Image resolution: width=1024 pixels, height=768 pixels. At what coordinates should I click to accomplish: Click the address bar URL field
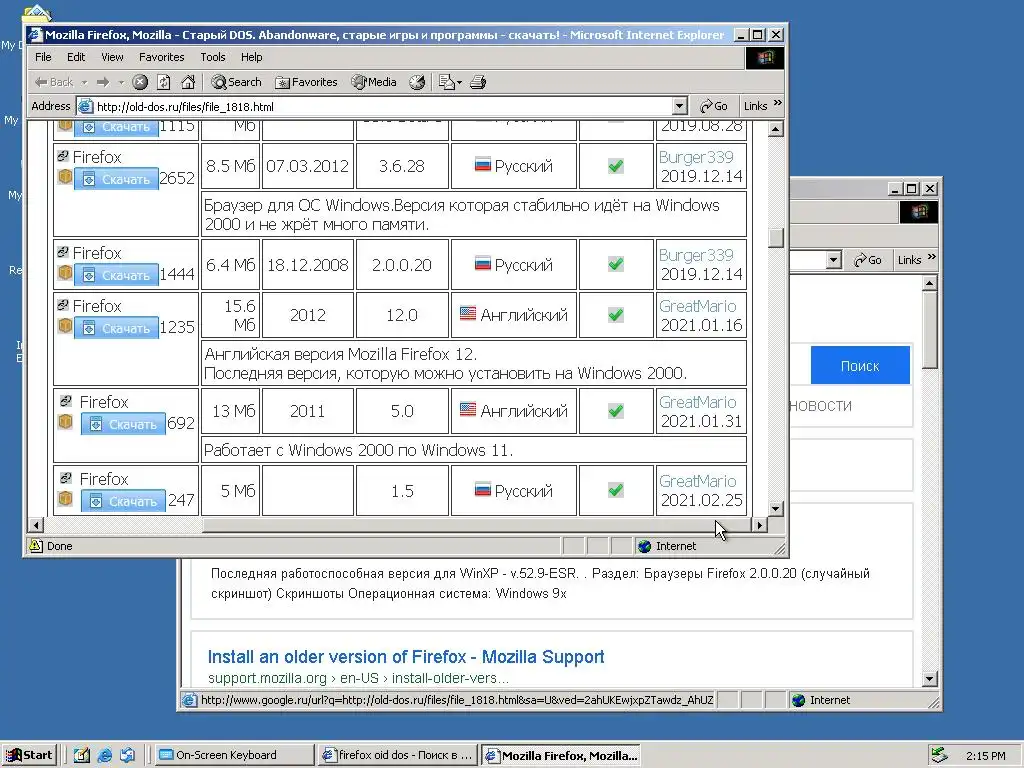pyautogui.click(x=383, y=106)
